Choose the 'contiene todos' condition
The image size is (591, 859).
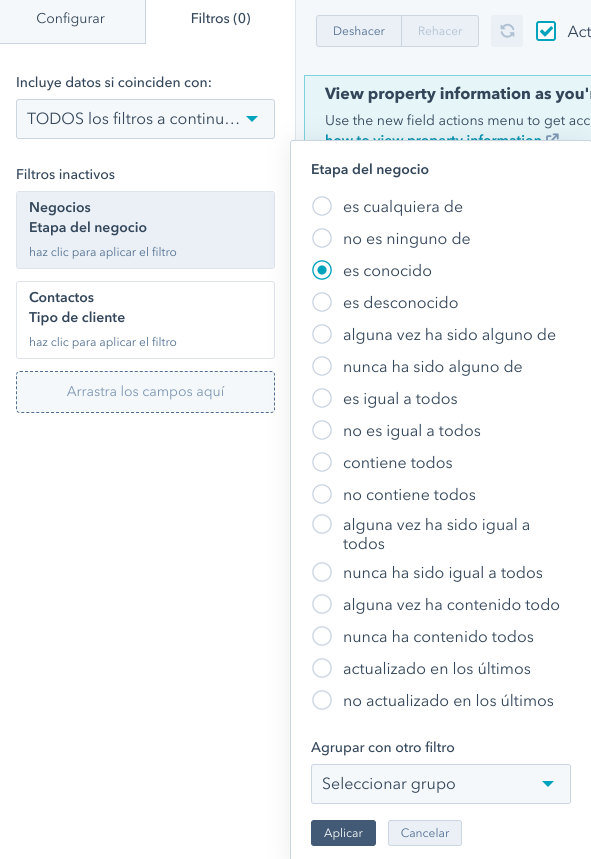coord(322,462)
